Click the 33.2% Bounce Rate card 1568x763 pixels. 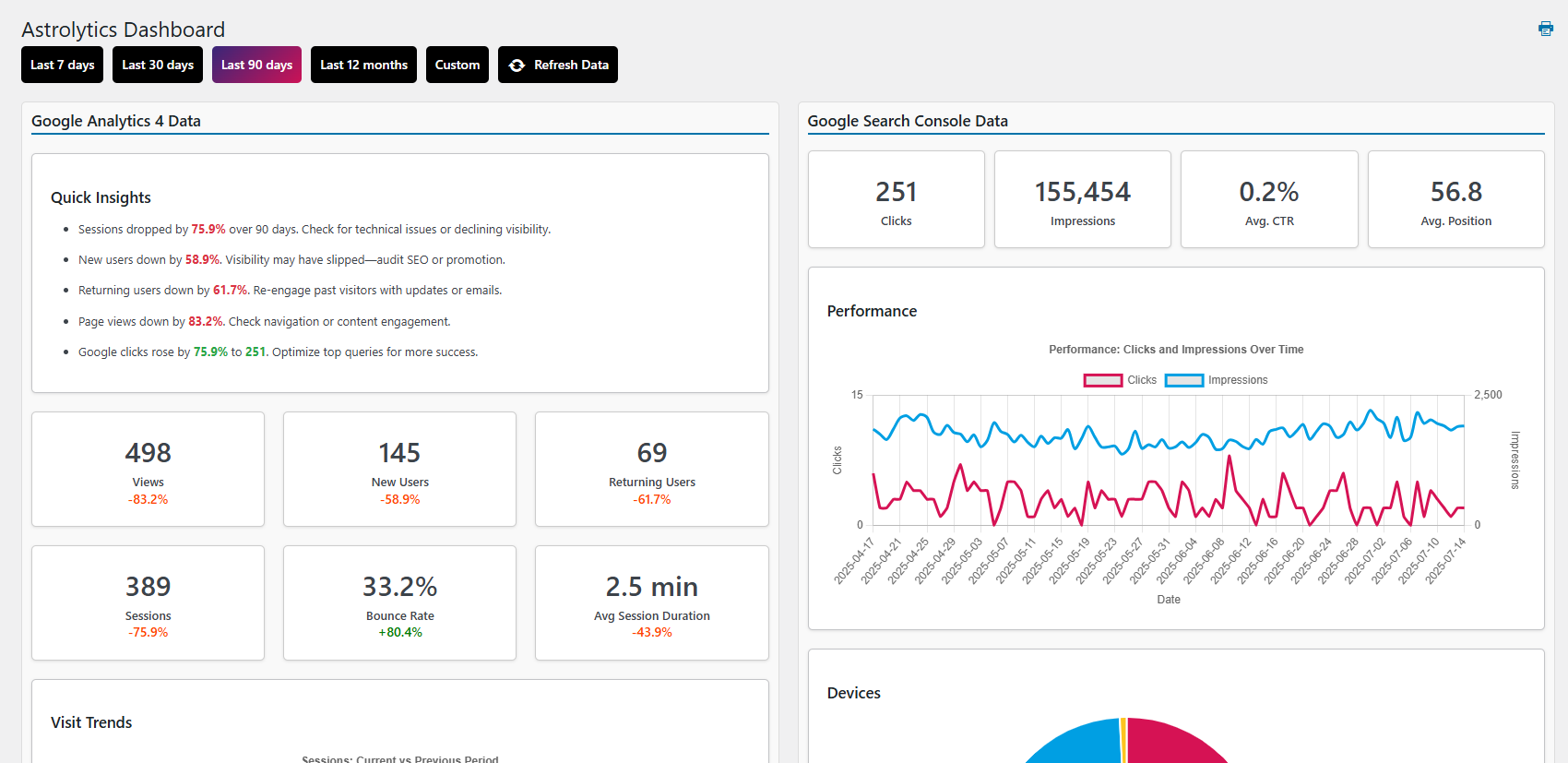tap(399, 602)
